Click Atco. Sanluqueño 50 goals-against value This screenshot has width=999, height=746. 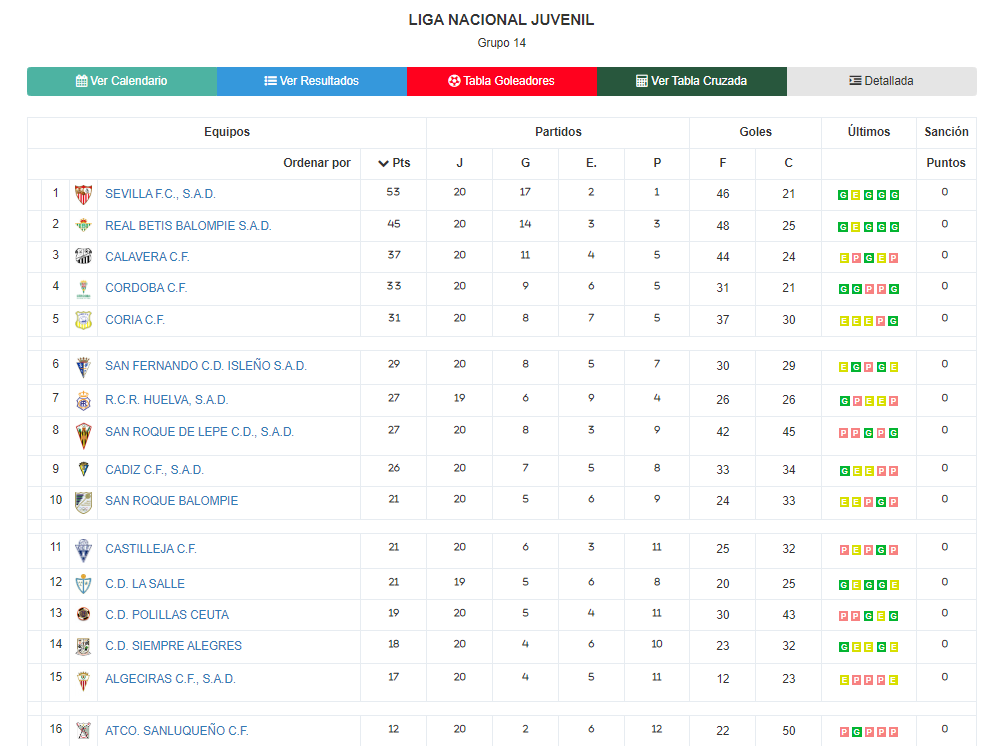pyautogui.click(x=789, y=731)
